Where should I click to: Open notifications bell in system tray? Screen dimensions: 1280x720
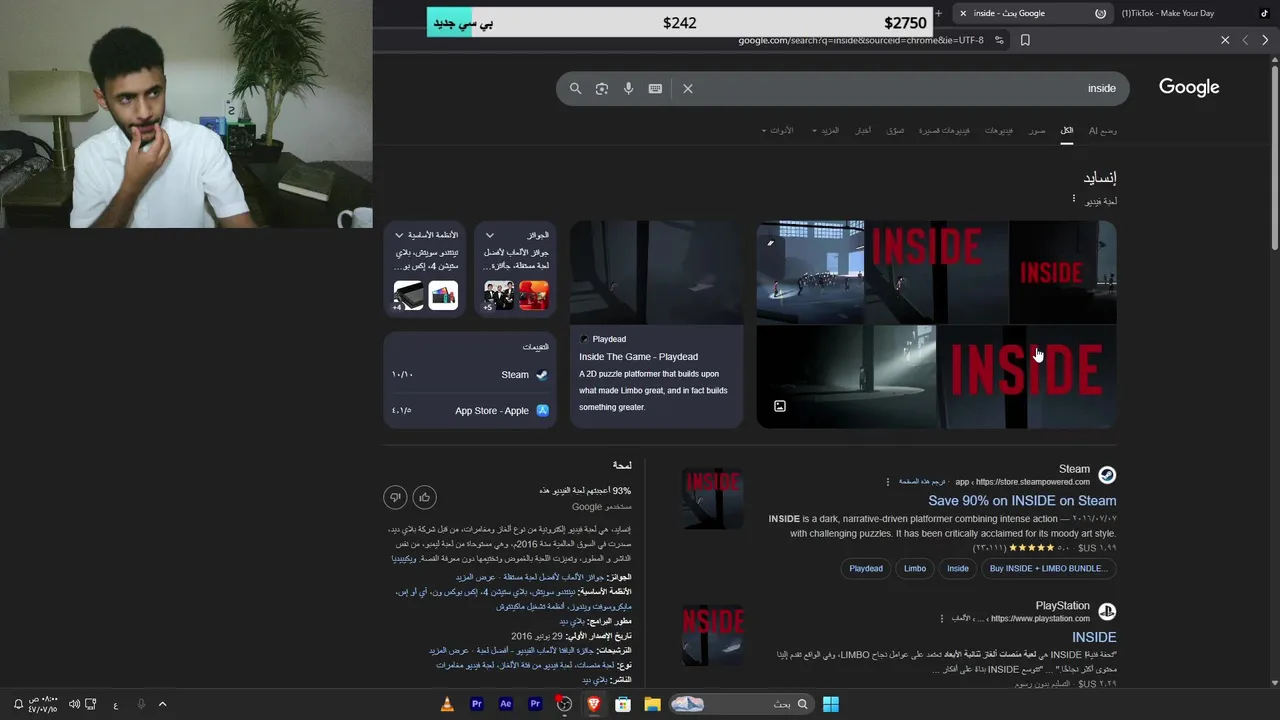click(18, 704)
